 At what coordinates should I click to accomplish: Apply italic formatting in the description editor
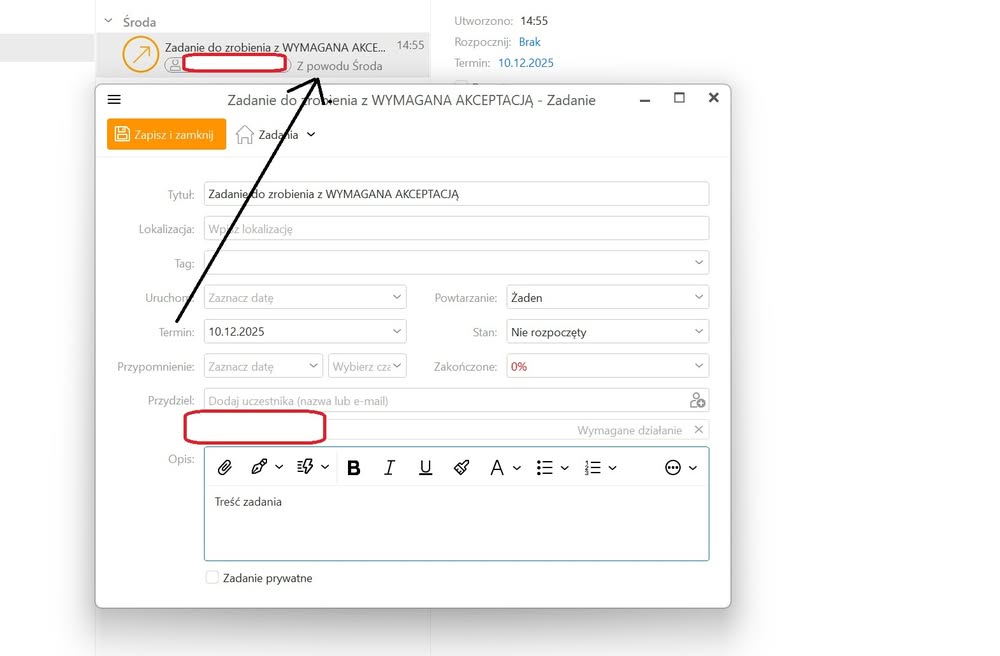[389, 467]
